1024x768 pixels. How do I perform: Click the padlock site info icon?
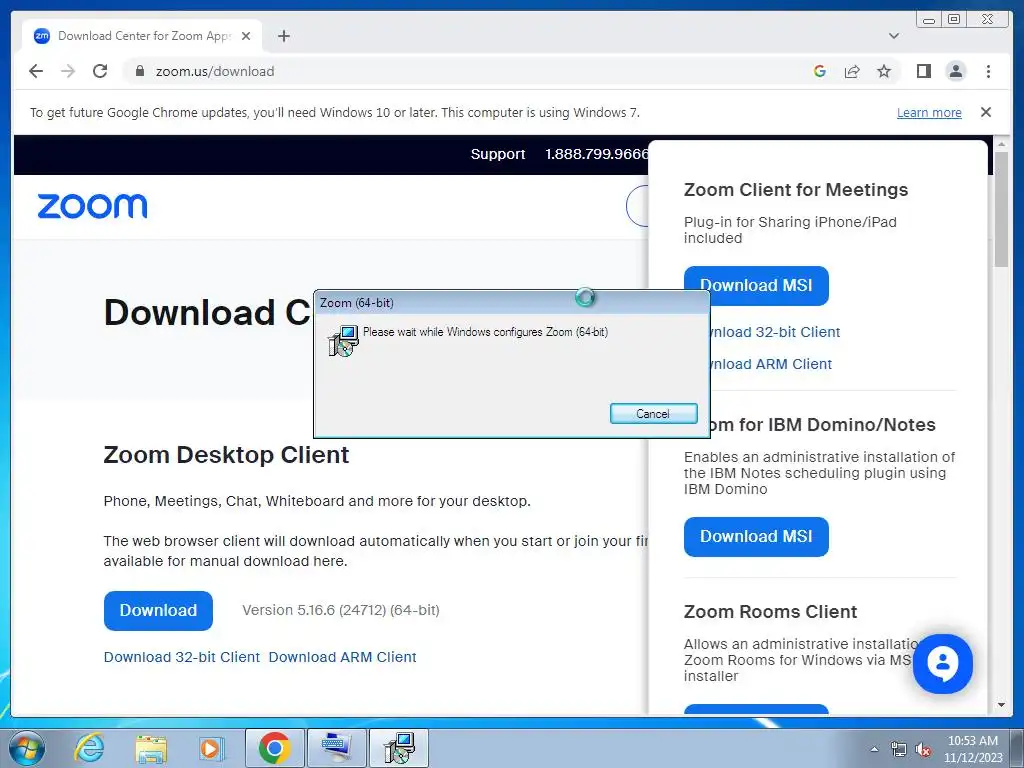(139, 71)
